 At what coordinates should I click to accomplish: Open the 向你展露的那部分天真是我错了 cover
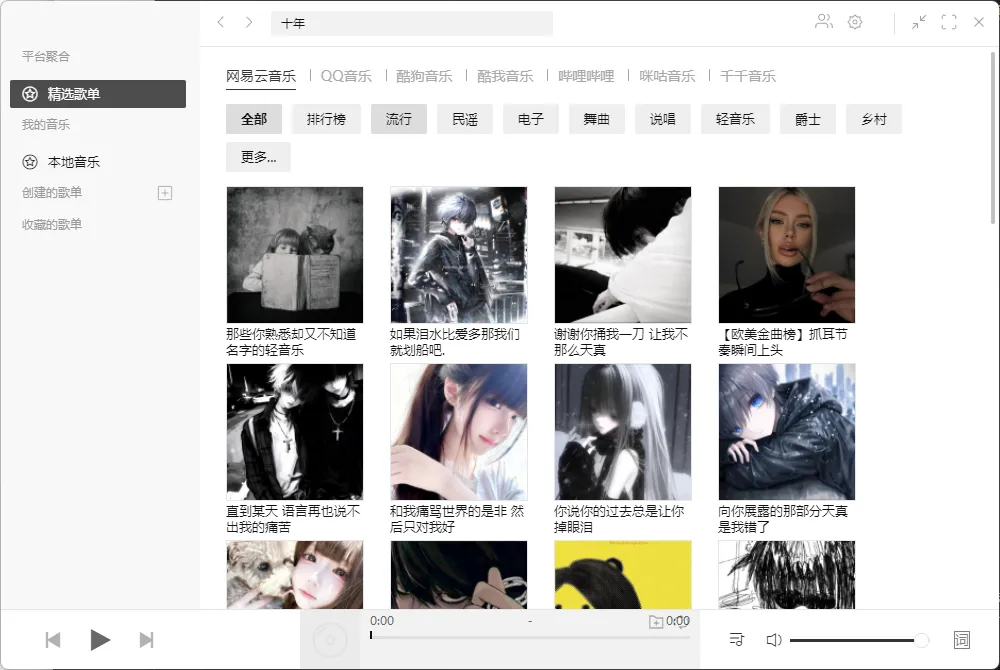tap(786, 432)
